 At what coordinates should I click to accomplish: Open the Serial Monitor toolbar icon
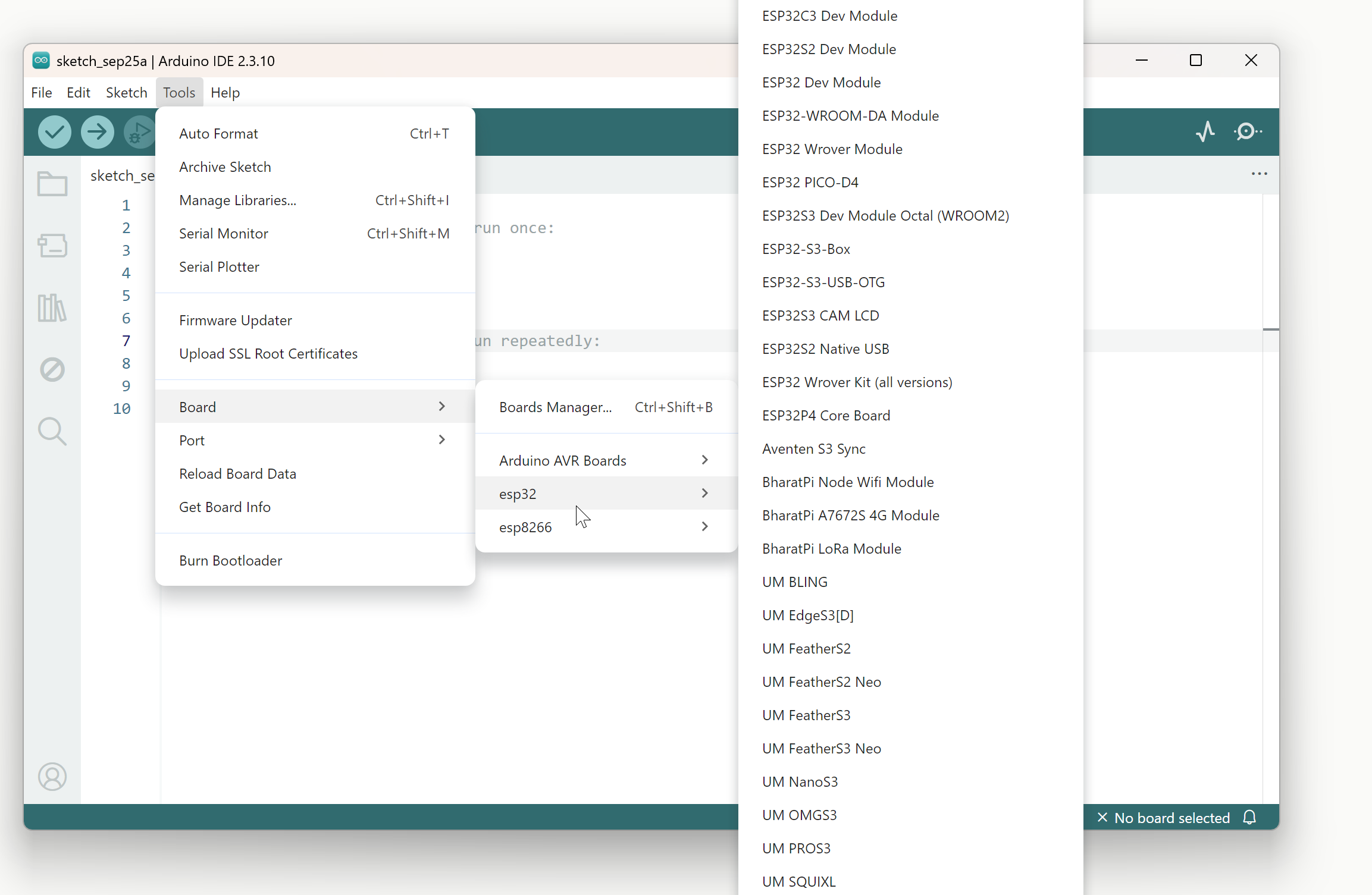1248,131
